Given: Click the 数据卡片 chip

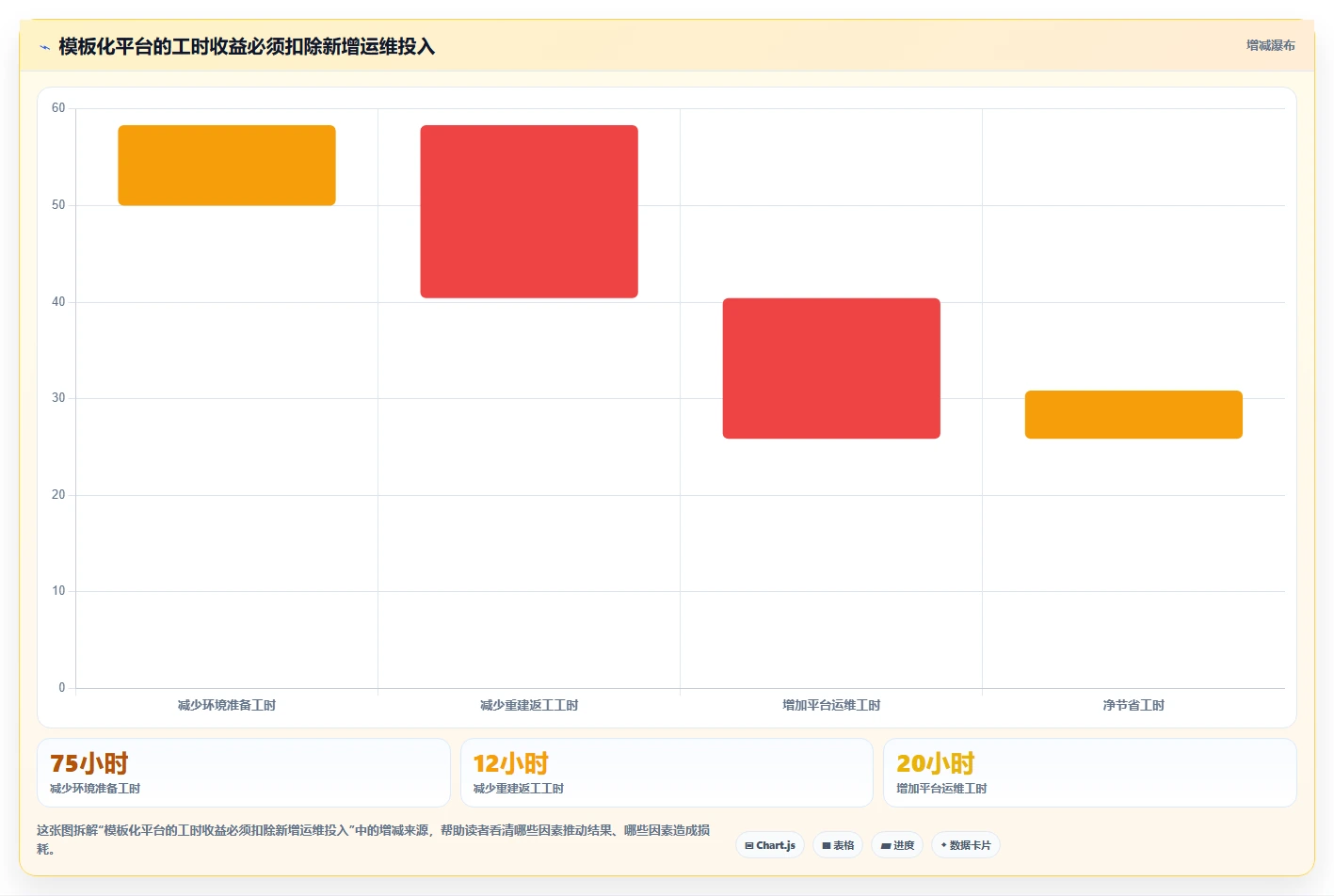Looking at the screenshot, I should point(966,845).
